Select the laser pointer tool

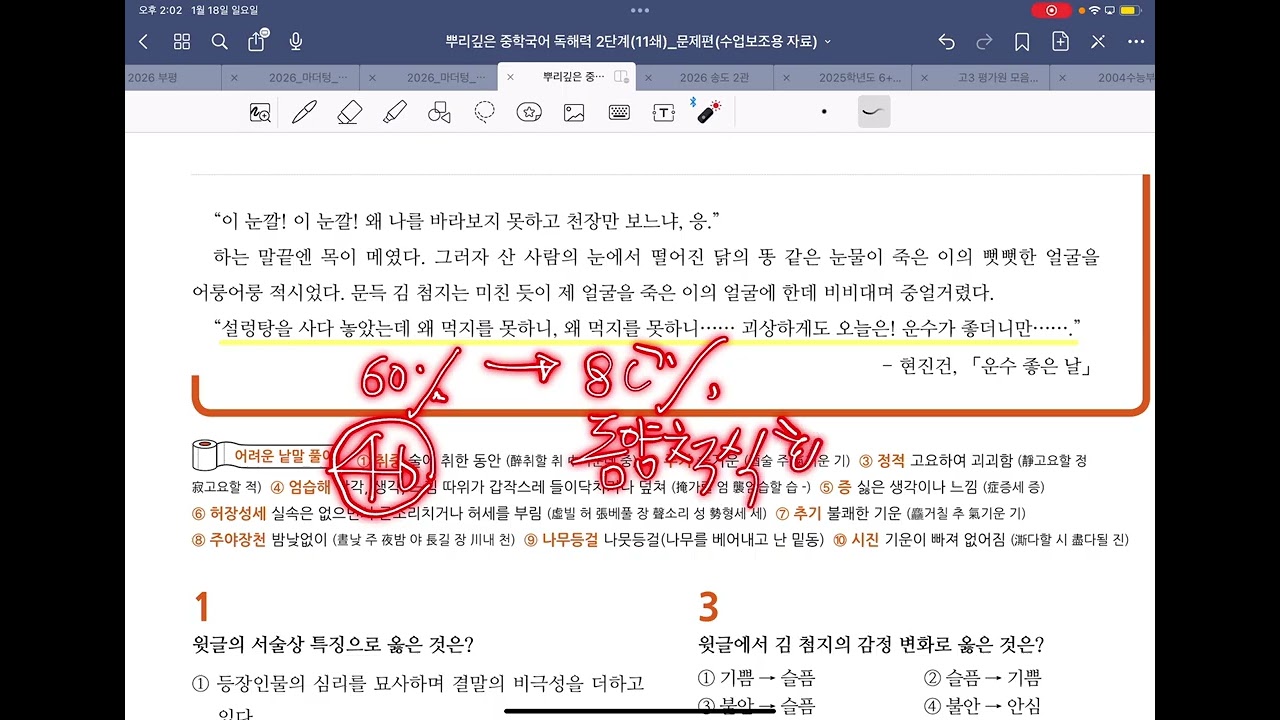(x=709, y=111)
